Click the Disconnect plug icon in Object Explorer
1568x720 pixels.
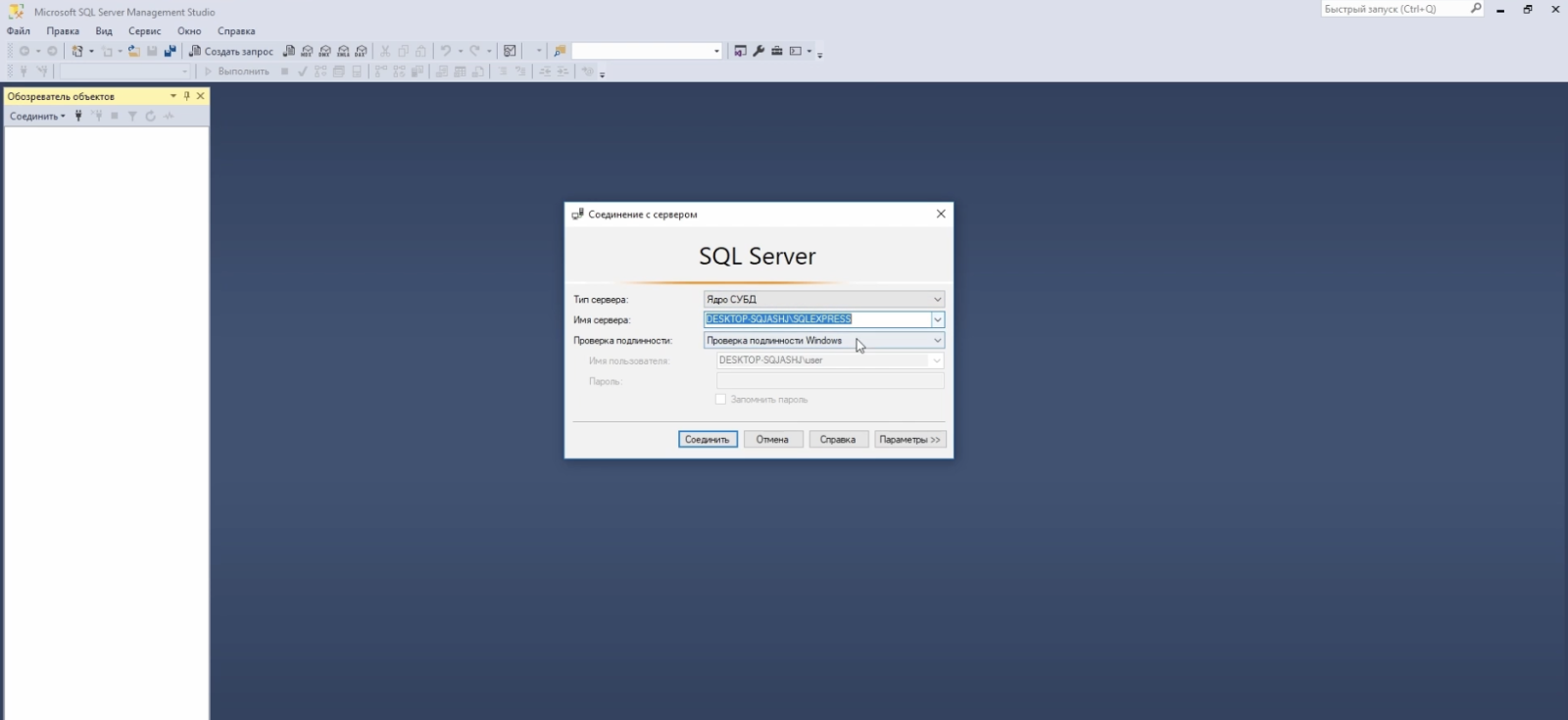[97, 116]
